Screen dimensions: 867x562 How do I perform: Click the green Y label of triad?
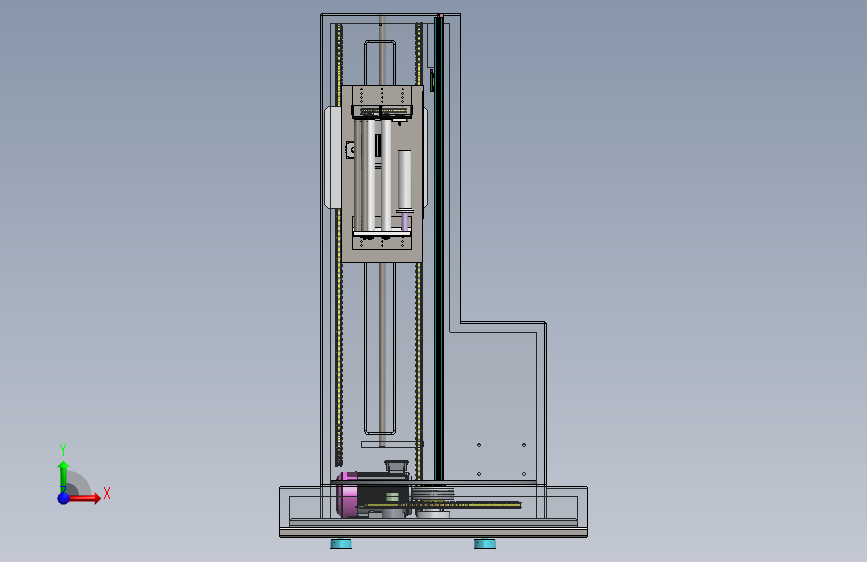coord(63,449)
